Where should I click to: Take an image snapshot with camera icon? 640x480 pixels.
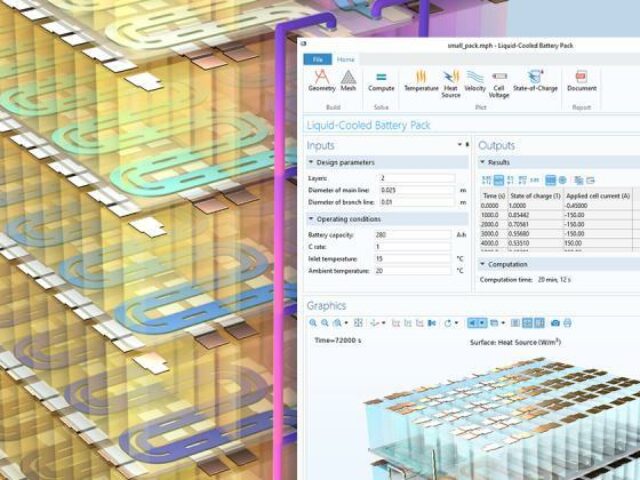[555, 323]
